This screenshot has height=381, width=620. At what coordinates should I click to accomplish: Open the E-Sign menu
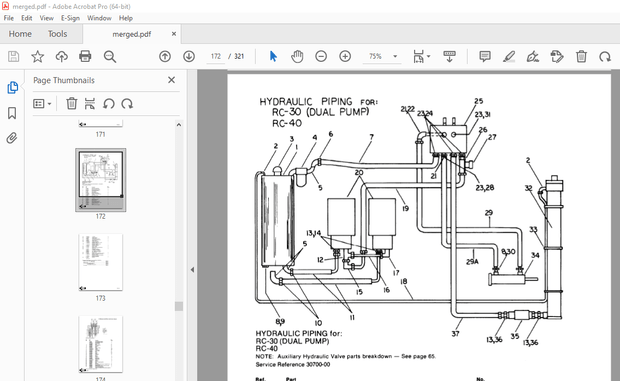(70, 18)
